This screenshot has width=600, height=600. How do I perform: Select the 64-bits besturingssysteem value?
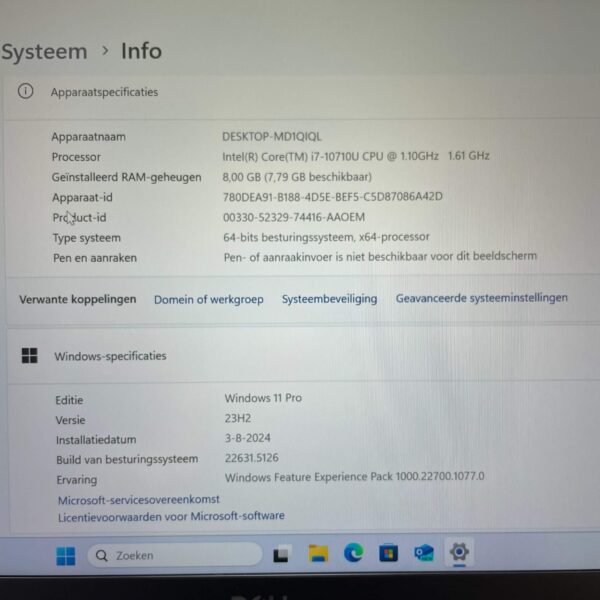[326, 237]
